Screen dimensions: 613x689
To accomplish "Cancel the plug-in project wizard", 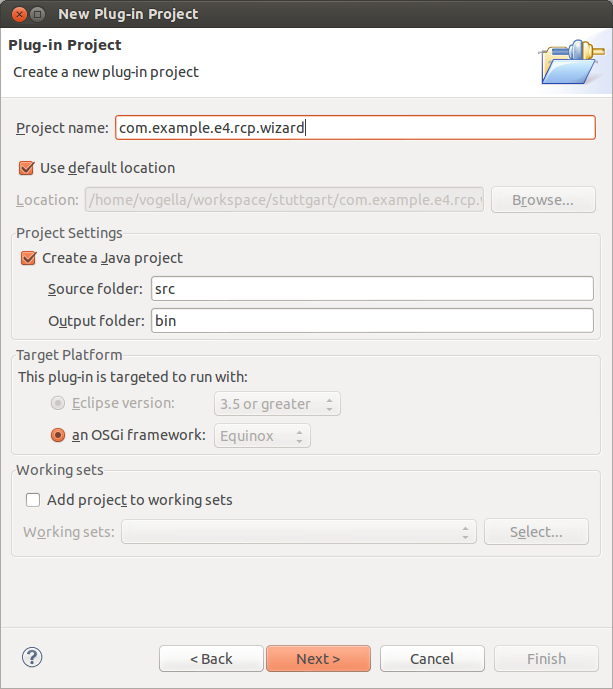I will coord(432,659).
